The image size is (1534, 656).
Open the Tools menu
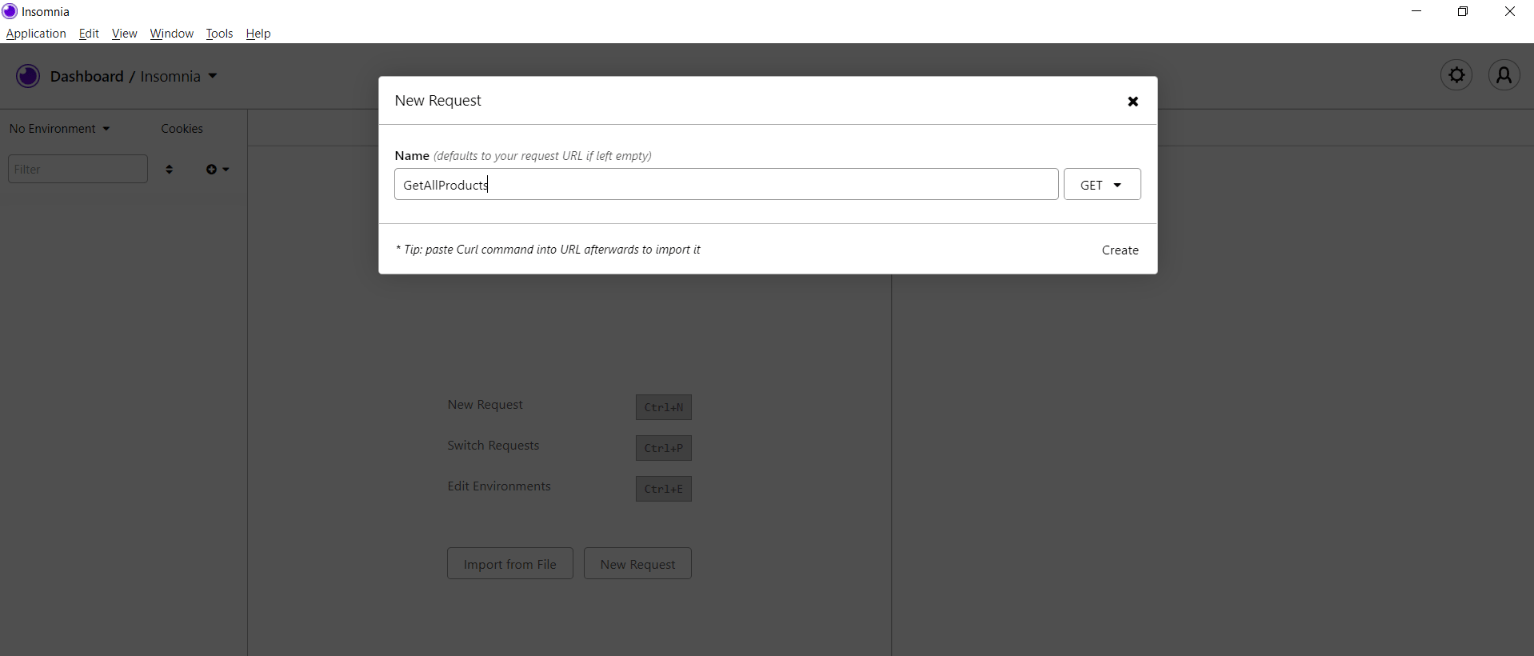[219, 33]
